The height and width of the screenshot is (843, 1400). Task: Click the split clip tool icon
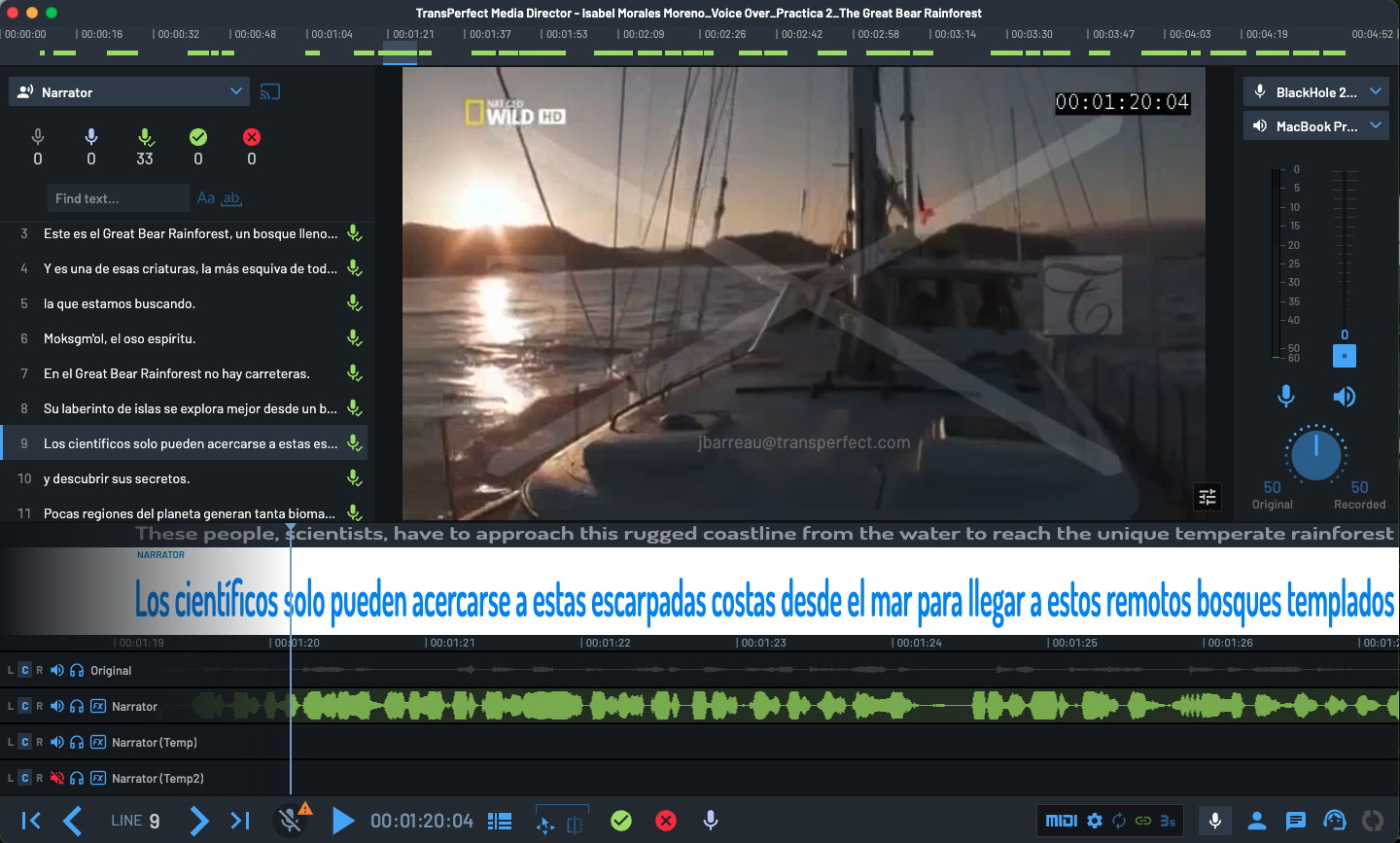[575, 824]
